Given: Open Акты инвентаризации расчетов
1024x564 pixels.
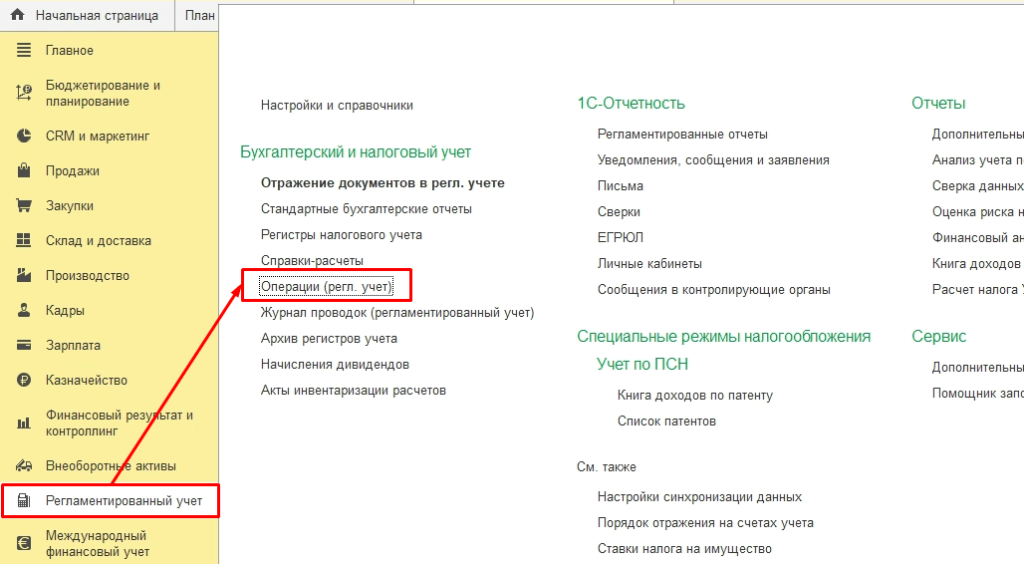Looking at the screenshot, I should [x=353, y=390].
